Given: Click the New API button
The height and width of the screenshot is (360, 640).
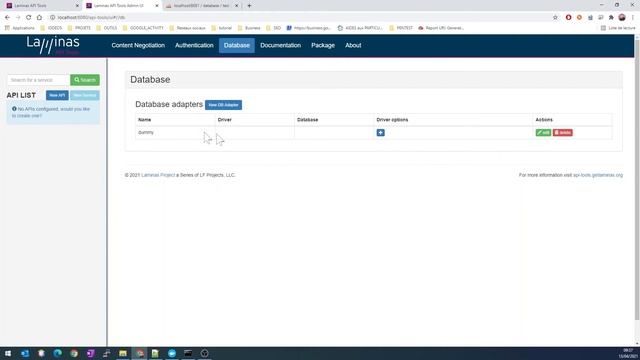Looking at the screenshot, I should pyautogui.click(x=57, y=95).
